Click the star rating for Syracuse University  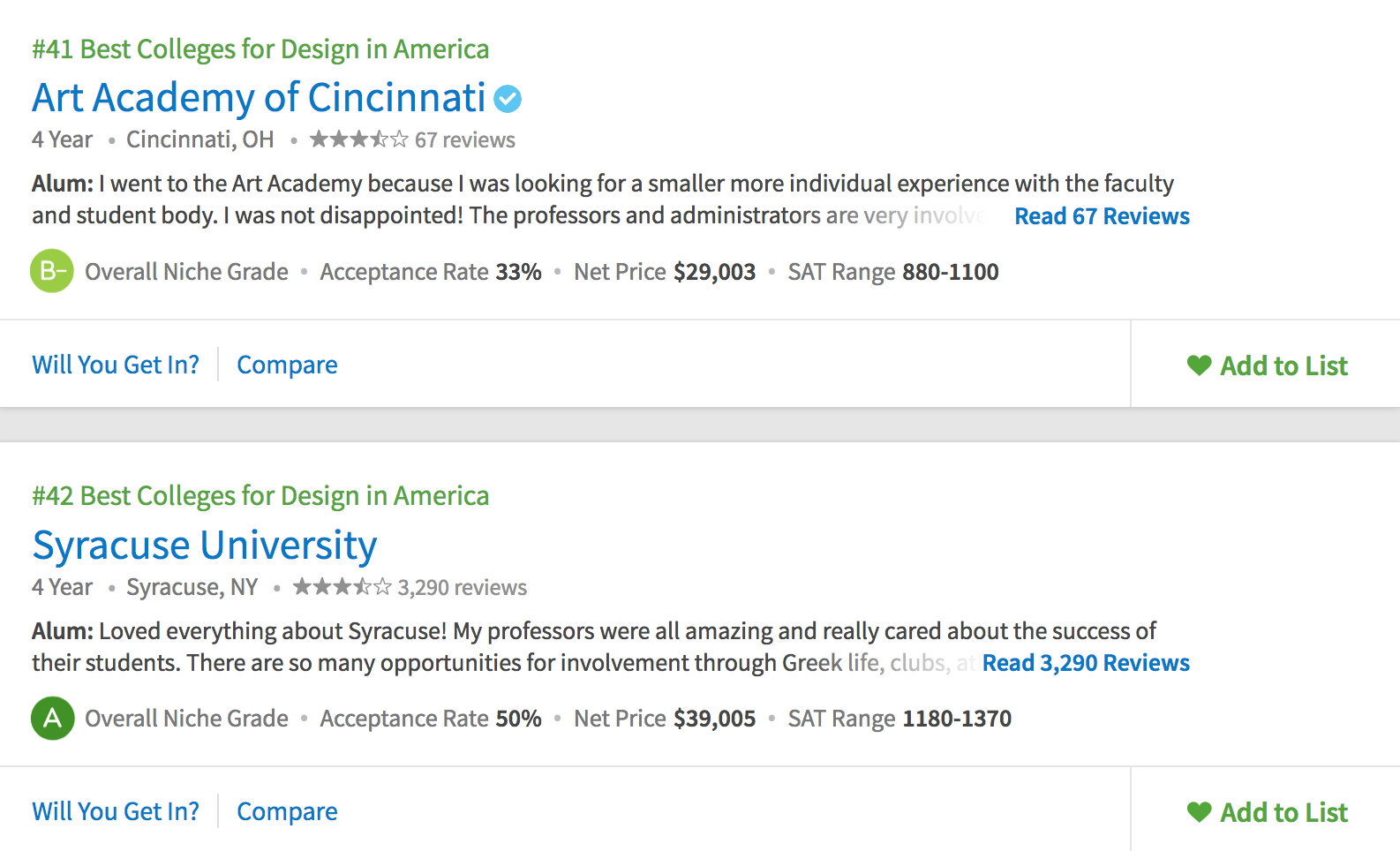coord(342,587)
